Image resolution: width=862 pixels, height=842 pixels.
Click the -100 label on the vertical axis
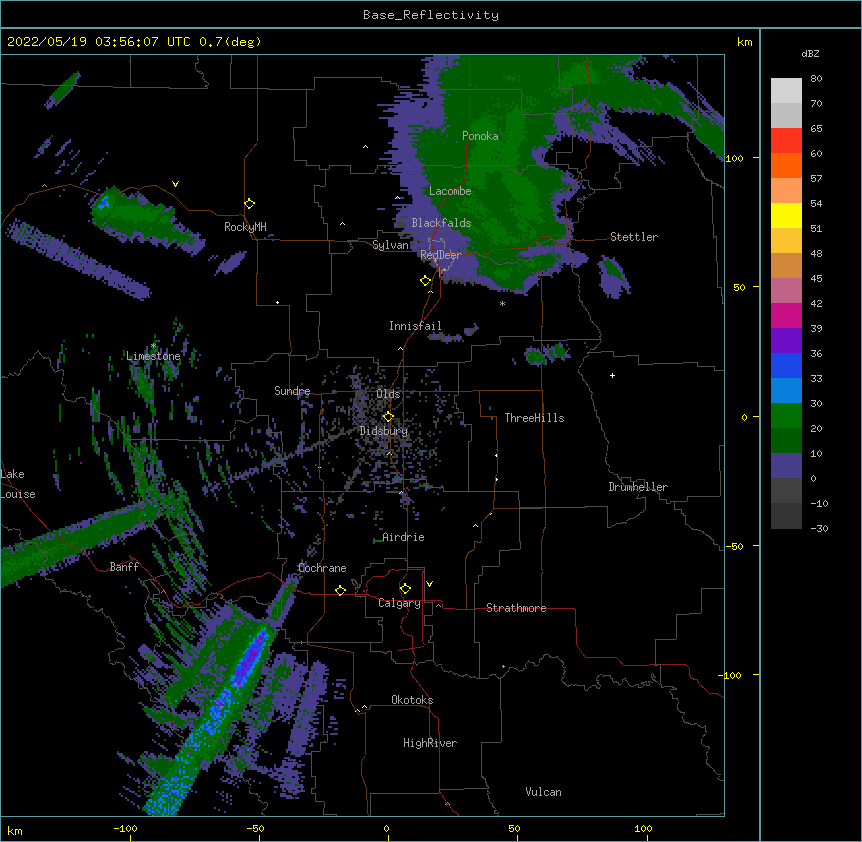[731, 675]
